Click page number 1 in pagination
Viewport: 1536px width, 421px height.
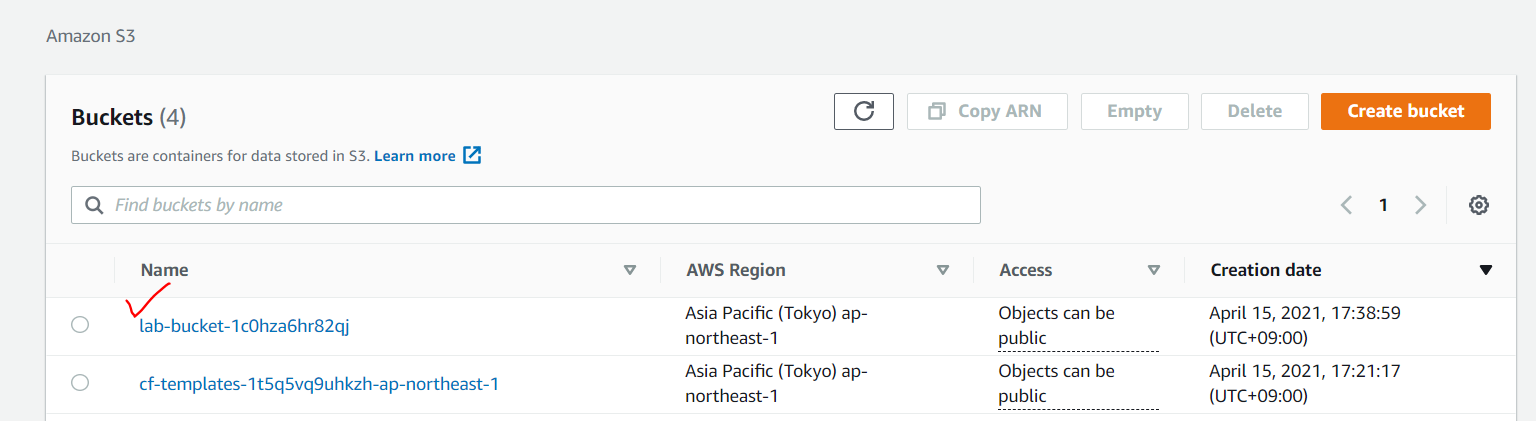pyautogui.click(x=1383, y=205)
